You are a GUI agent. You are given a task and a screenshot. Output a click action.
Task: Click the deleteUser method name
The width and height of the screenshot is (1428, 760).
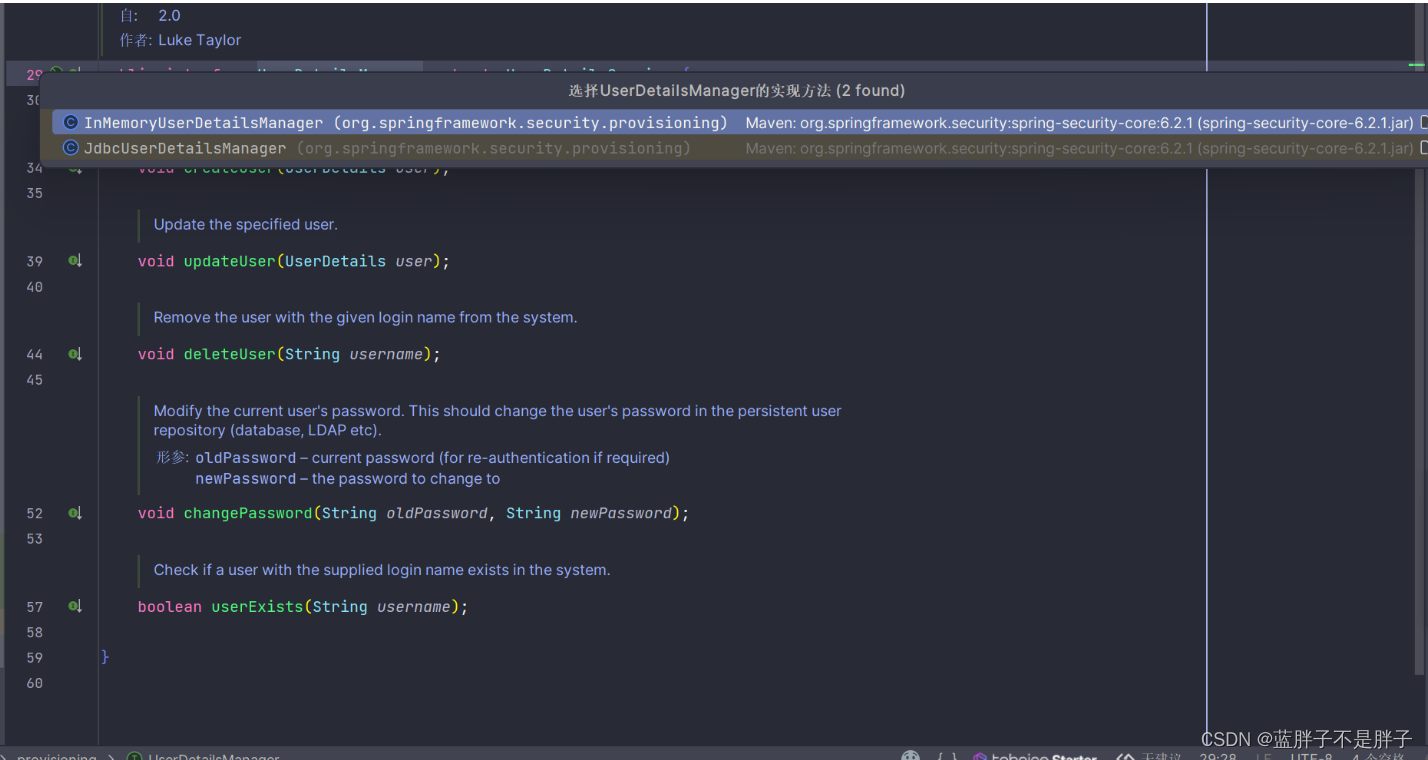[229, 354]
